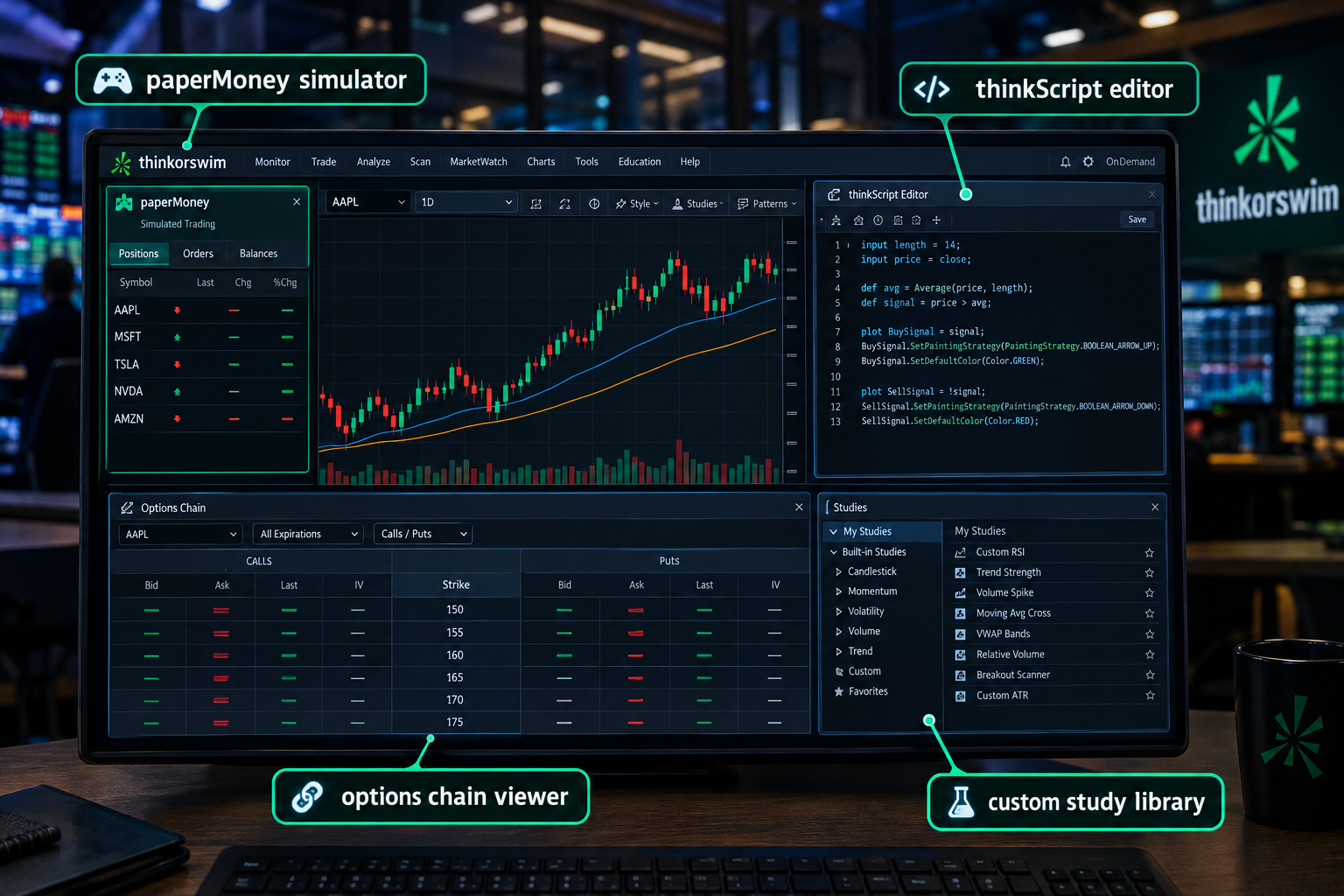Open the Options Chain AAPL symbol dropdown
The height and width of the screenshot is (896, 1344).
pyautogui.click(x=180, y=534)
